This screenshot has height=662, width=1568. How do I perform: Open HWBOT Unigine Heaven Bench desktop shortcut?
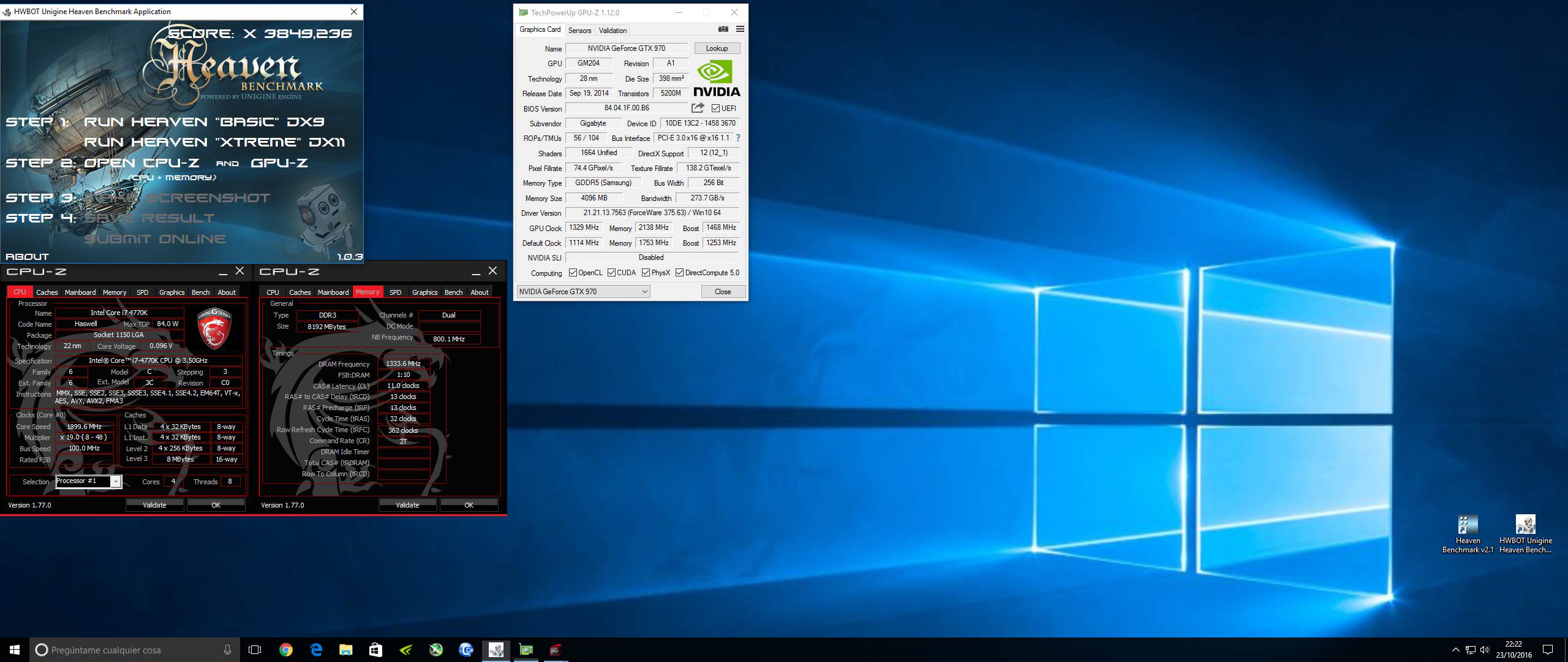click(1525, 535)
